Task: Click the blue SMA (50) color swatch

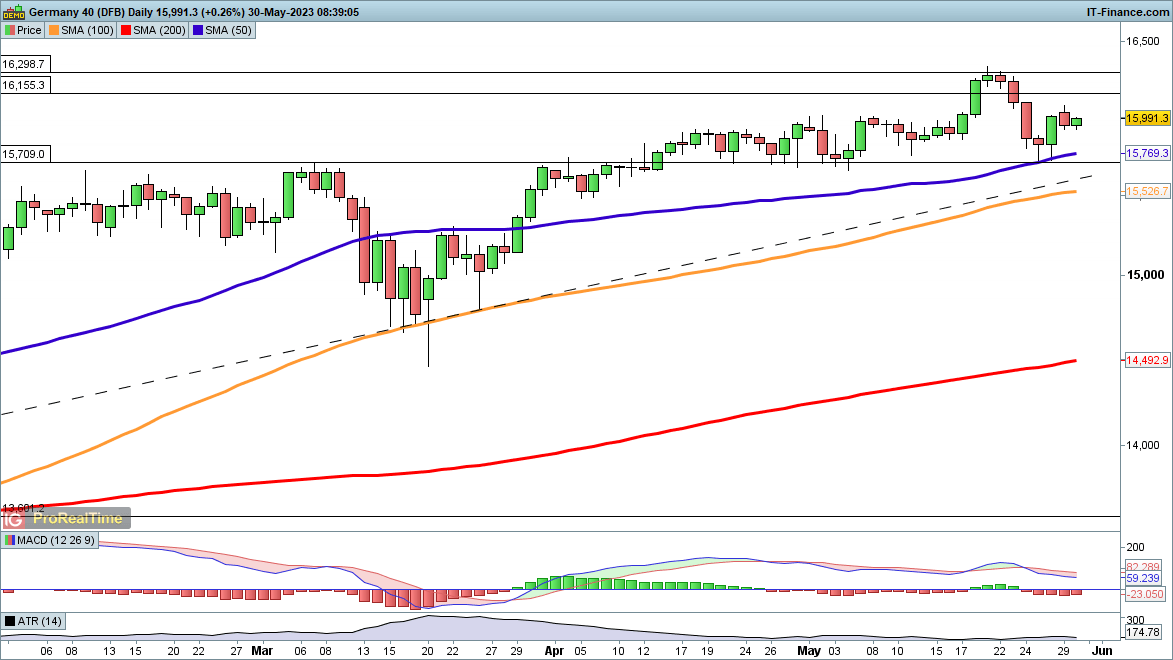Action: (x=198, y=30)
